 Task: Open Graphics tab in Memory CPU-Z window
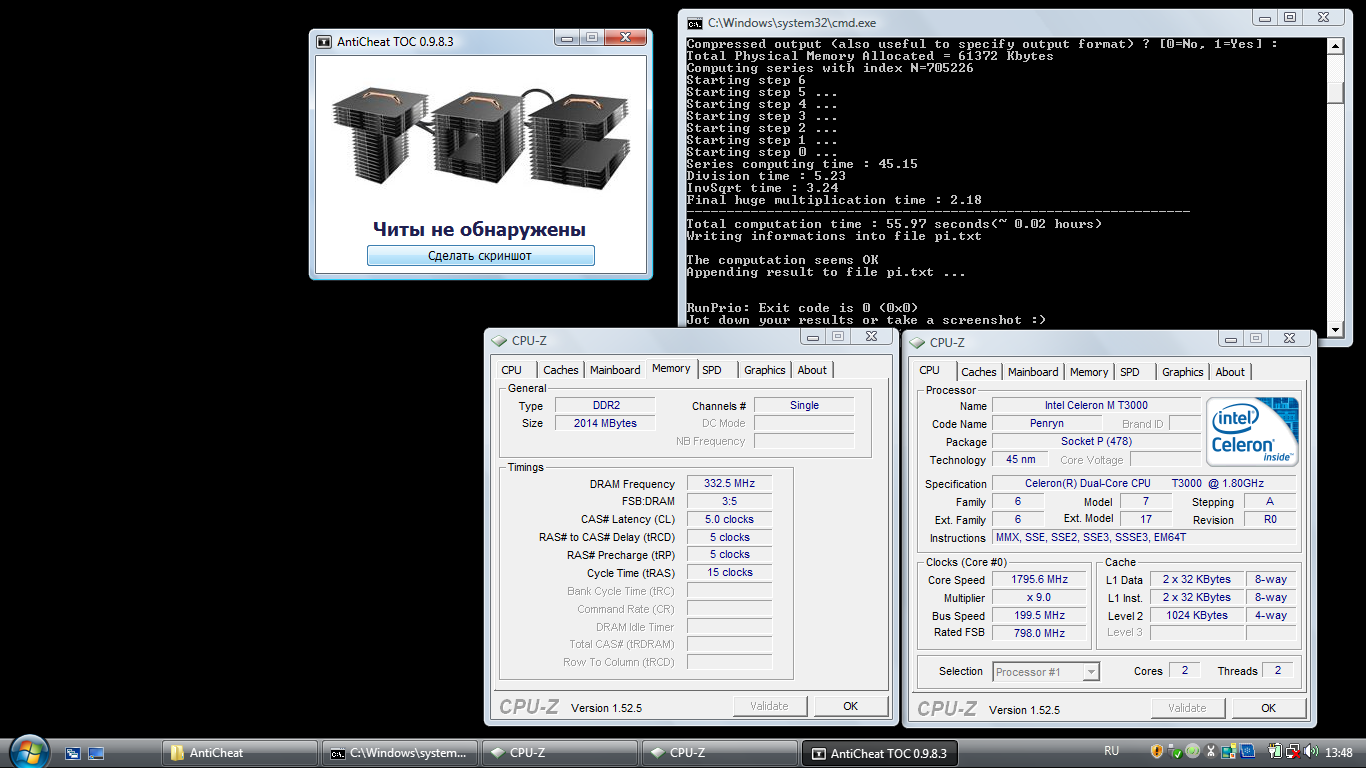[x=765, y=370]
